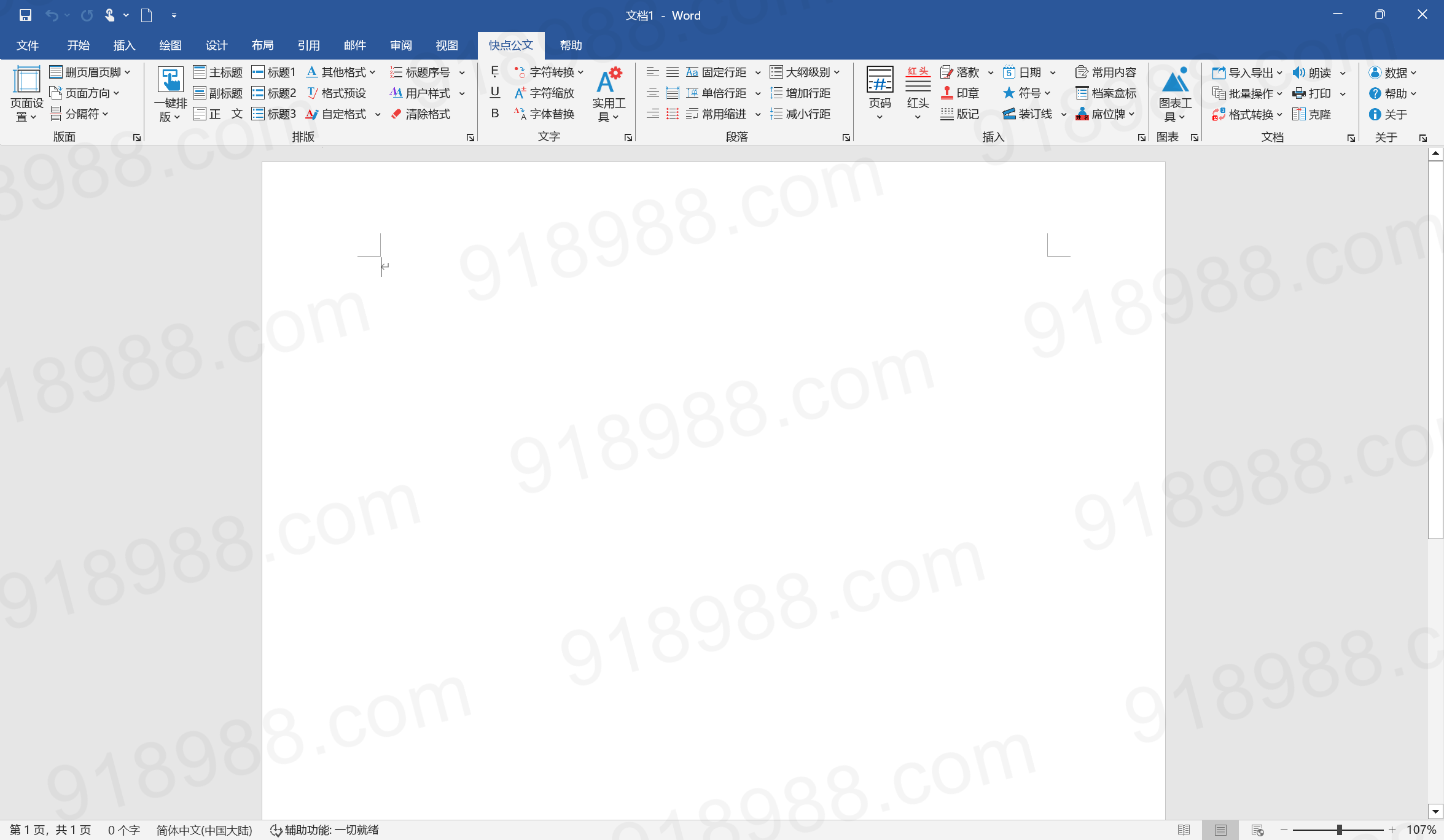Click 增加行距 increase line spacing
This screenshot has width=1444, height=840.
800,93
